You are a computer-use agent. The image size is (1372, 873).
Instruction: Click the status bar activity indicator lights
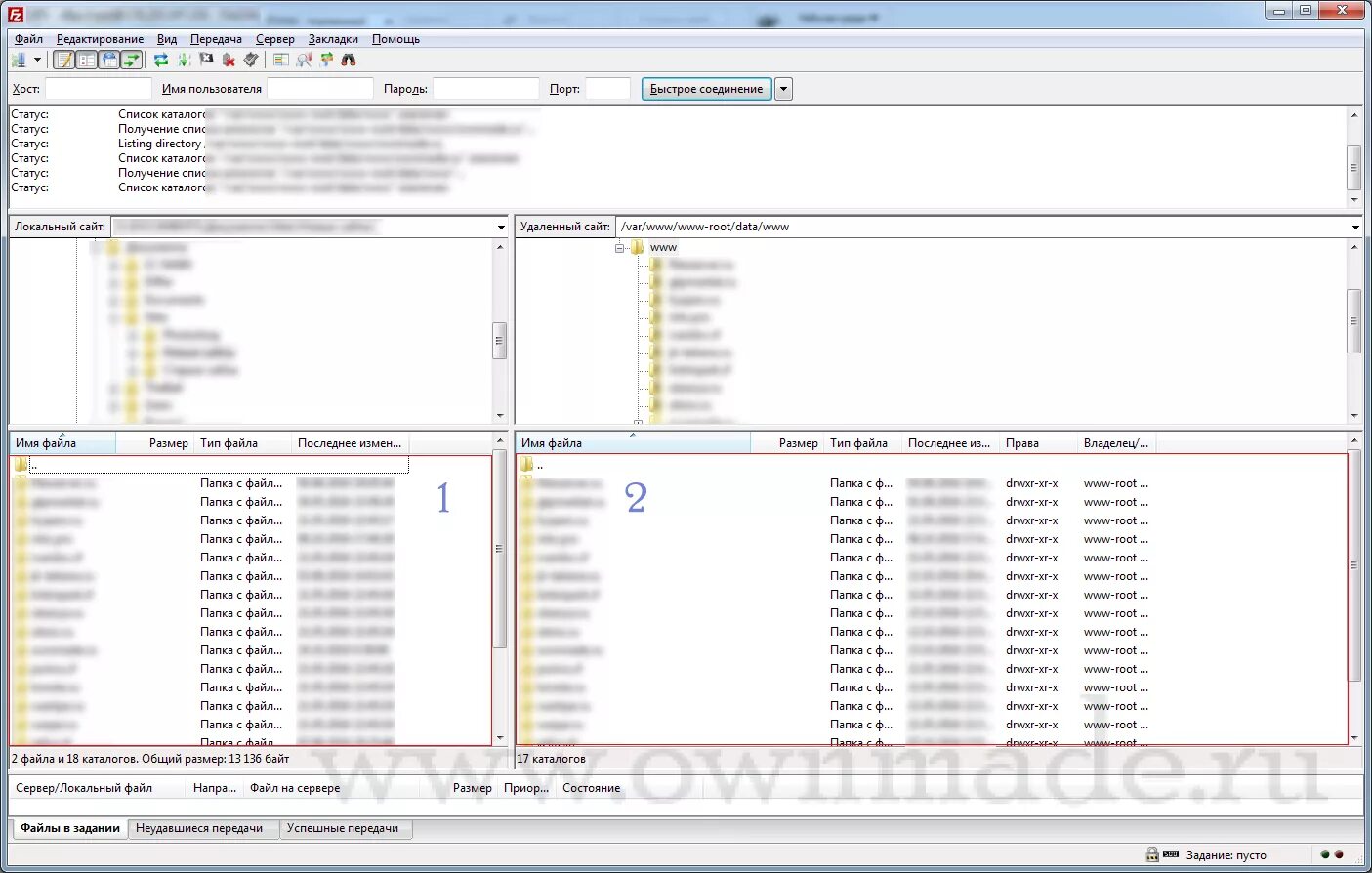point(1331,854)
